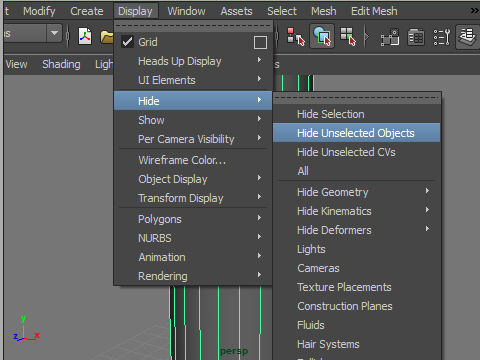Hide Hair Systems
The width and height of the screenshot is (480, 360).
pyautogui.click(x=357, y=344)
